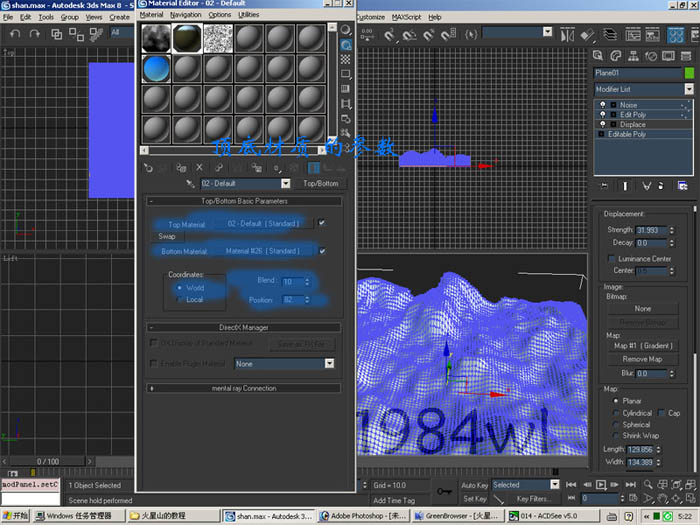Expand the mental ray Connection rollout
700x525 pixels.
[244, 388]
